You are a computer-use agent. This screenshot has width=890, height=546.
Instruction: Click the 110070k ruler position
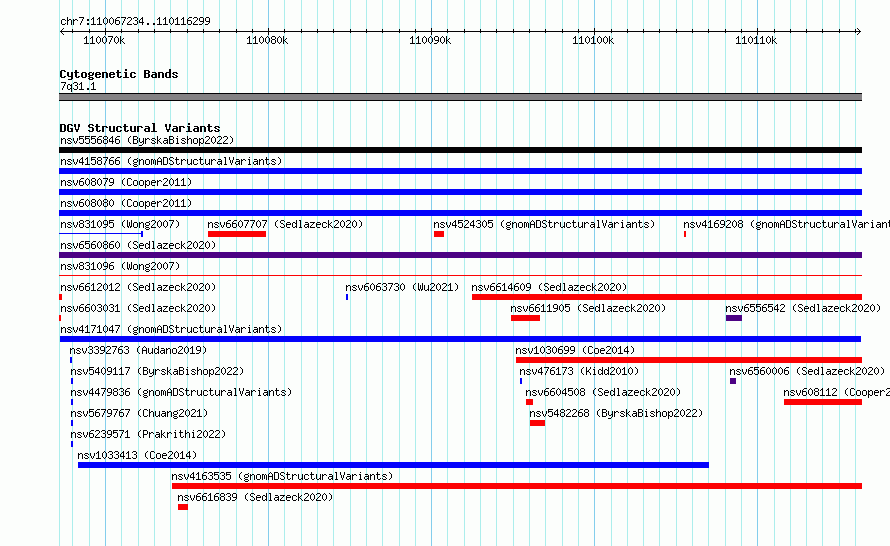pyautogui.click(x=104, y=40)
